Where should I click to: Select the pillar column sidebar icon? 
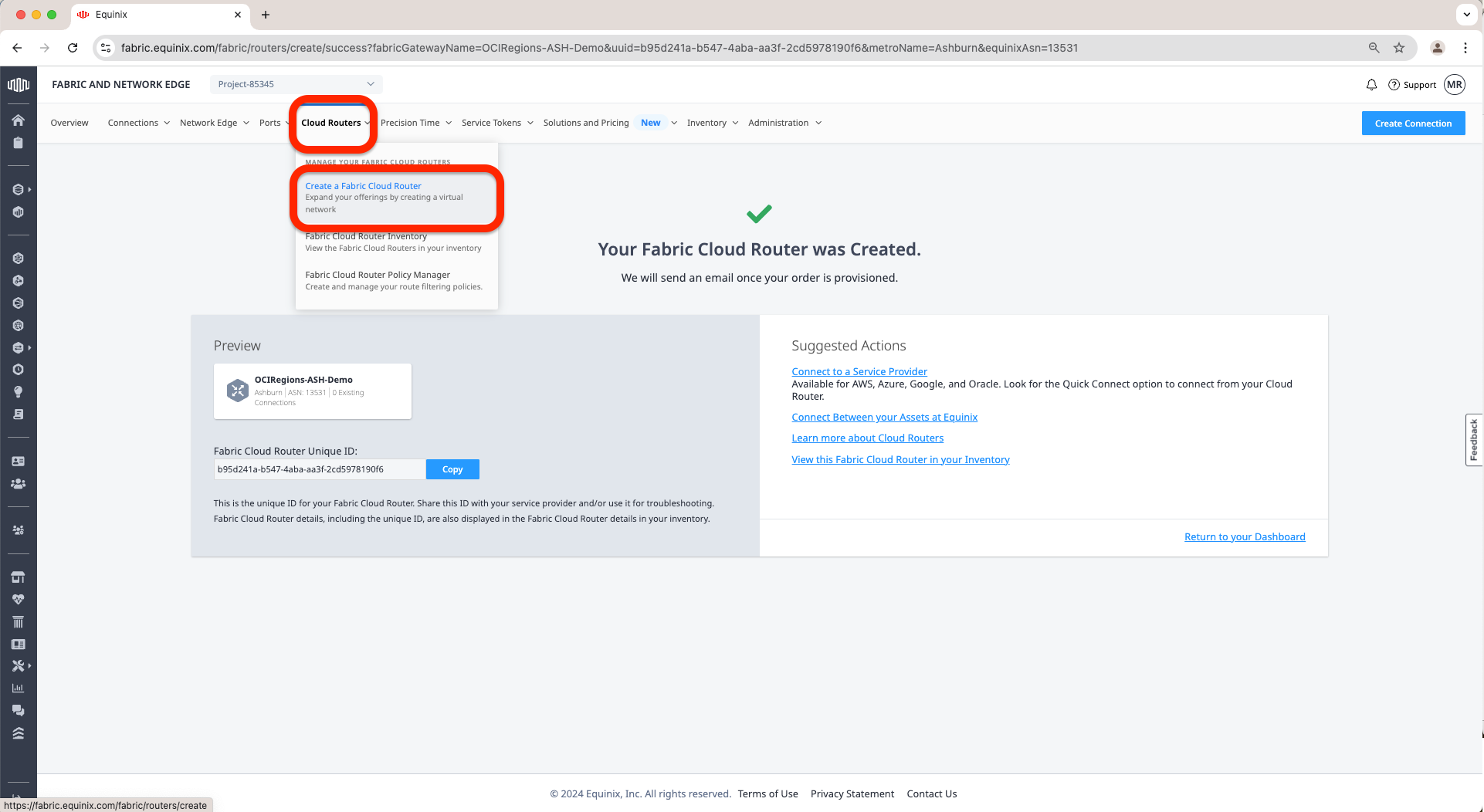(19, 621)
